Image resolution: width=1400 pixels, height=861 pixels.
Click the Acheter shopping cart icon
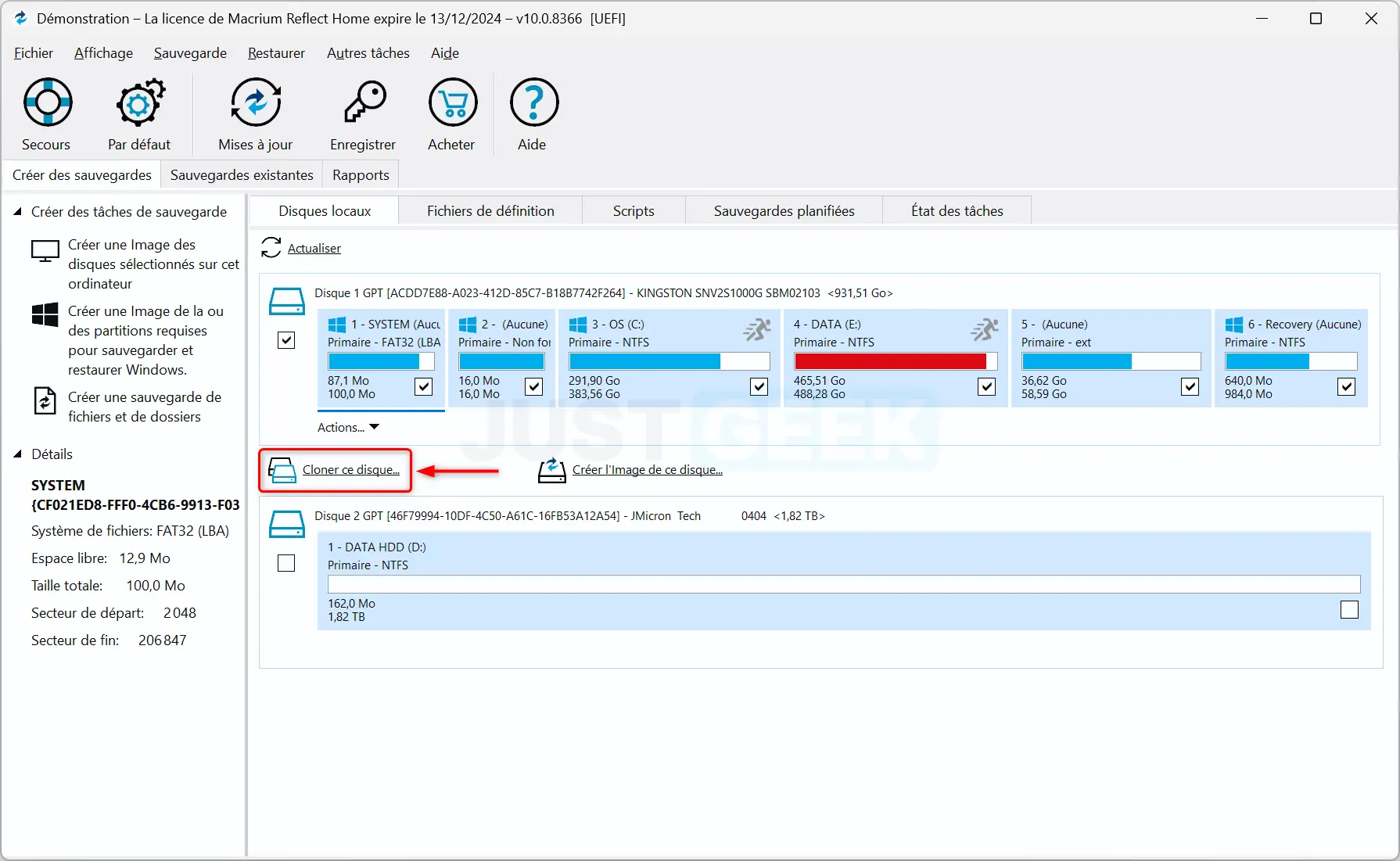[453, 102]
